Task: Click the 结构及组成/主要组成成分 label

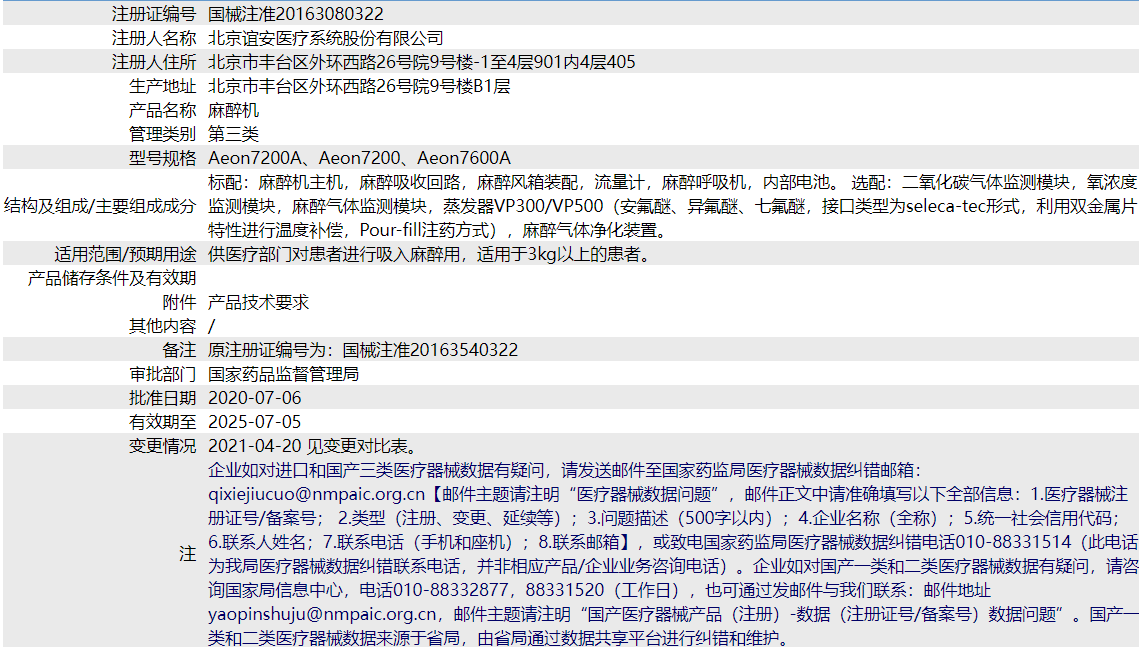Action: pyautogui.click(x=100, y=206)
